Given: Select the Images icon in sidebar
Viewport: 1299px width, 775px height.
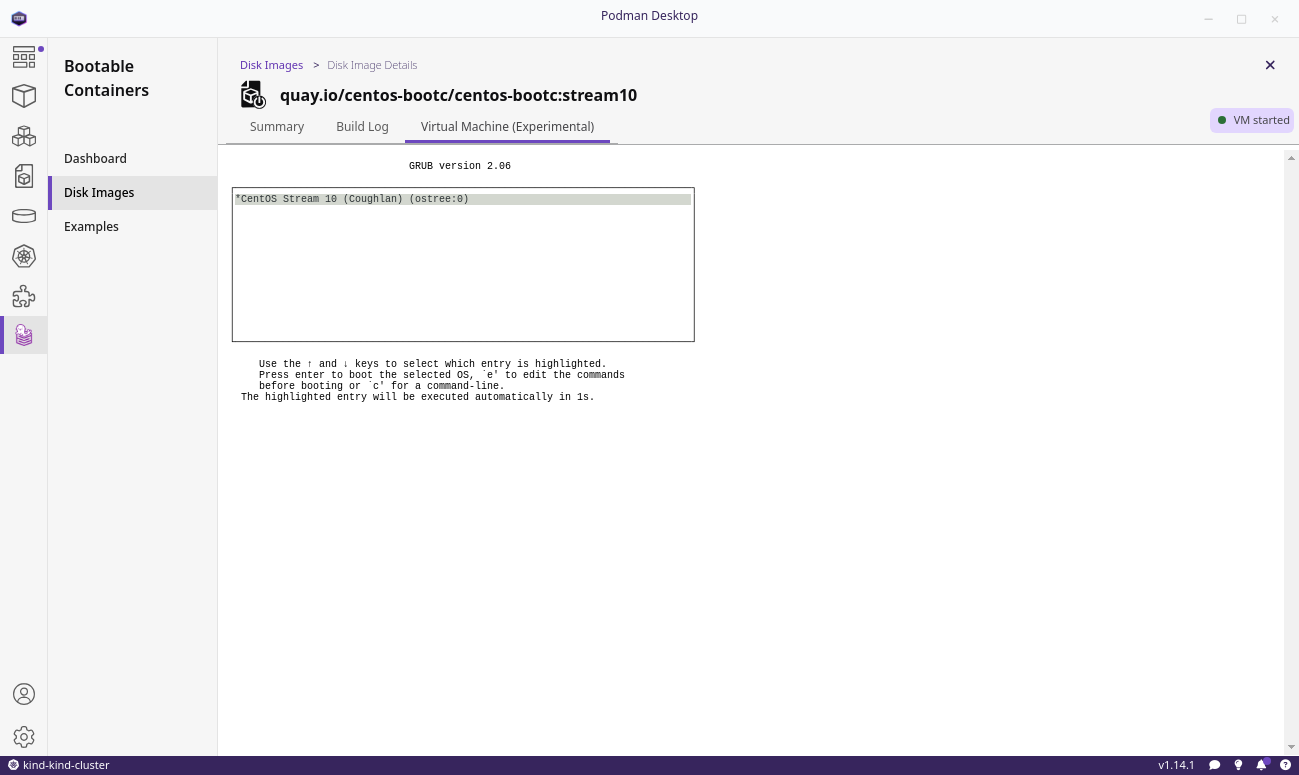Looking at the screenshot, I should [24, 176].
